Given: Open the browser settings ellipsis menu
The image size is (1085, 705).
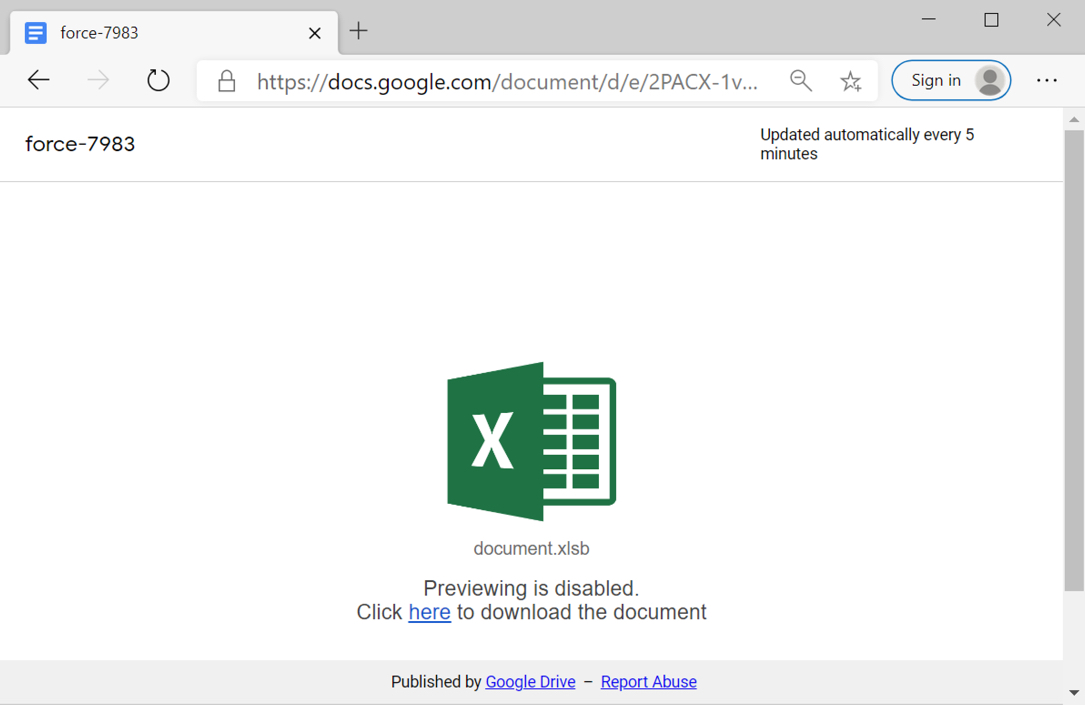Looking at the screenshot, I should click(1047, 81).
